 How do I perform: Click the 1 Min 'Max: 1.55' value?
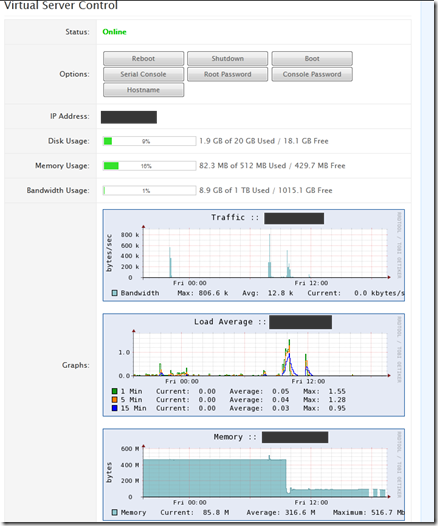pos(324,391)
